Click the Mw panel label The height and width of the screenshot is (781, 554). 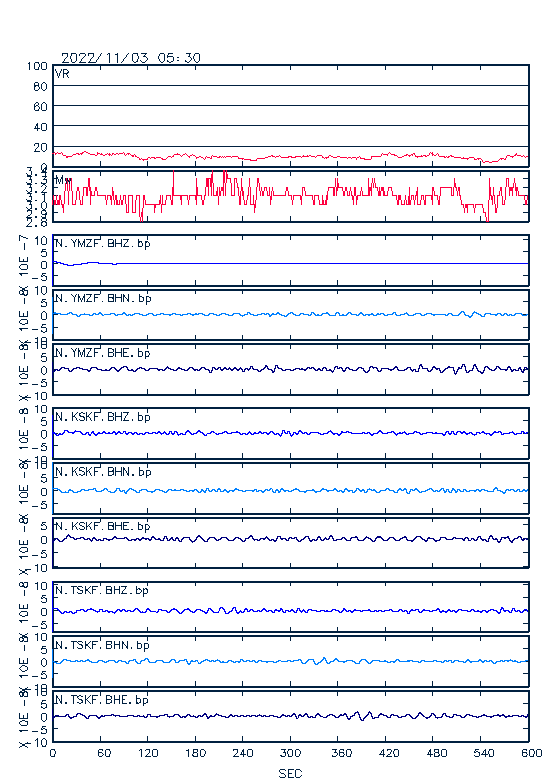tap(63, 180)
